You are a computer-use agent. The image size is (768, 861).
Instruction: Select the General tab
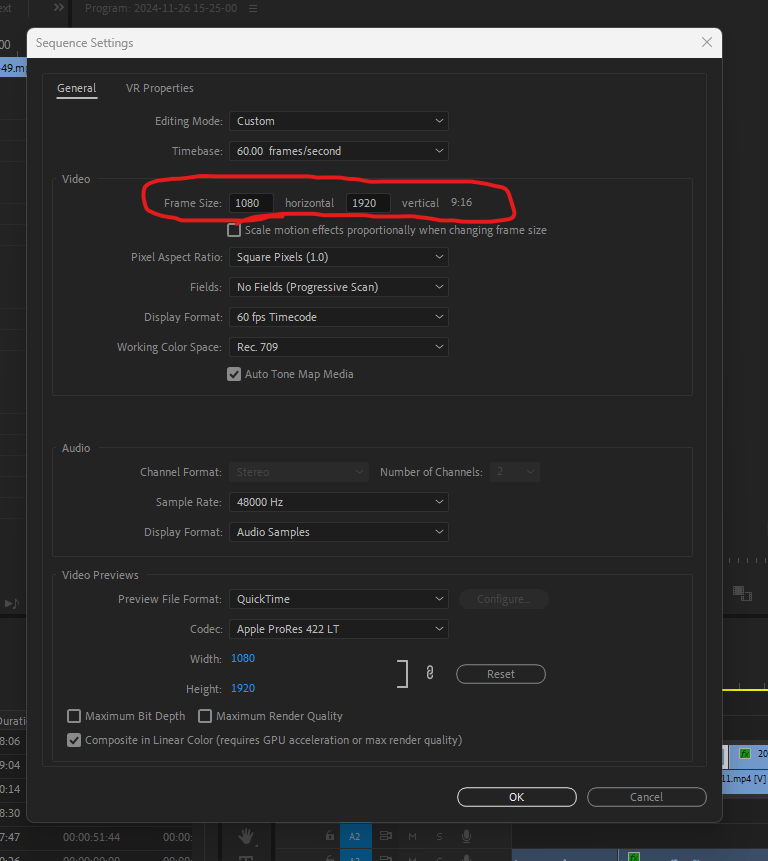(x=76, y=88)
